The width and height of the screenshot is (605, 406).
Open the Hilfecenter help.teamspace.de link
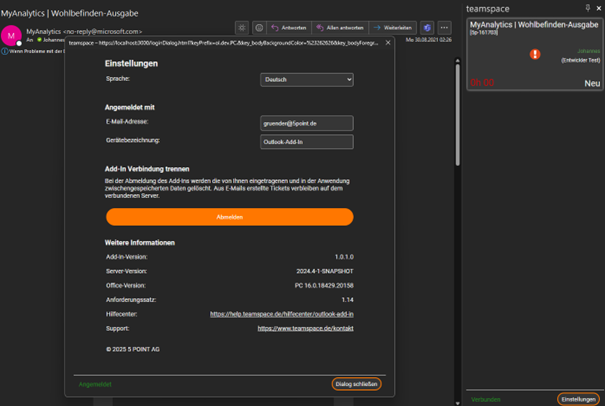282,314
